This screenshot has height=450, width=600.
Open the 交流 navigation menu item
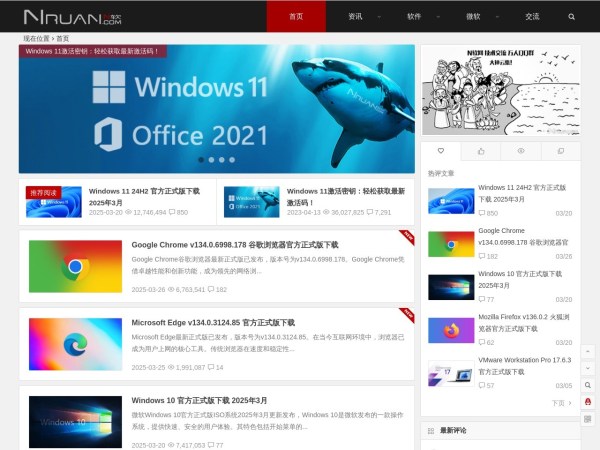[x=532, y=17]
